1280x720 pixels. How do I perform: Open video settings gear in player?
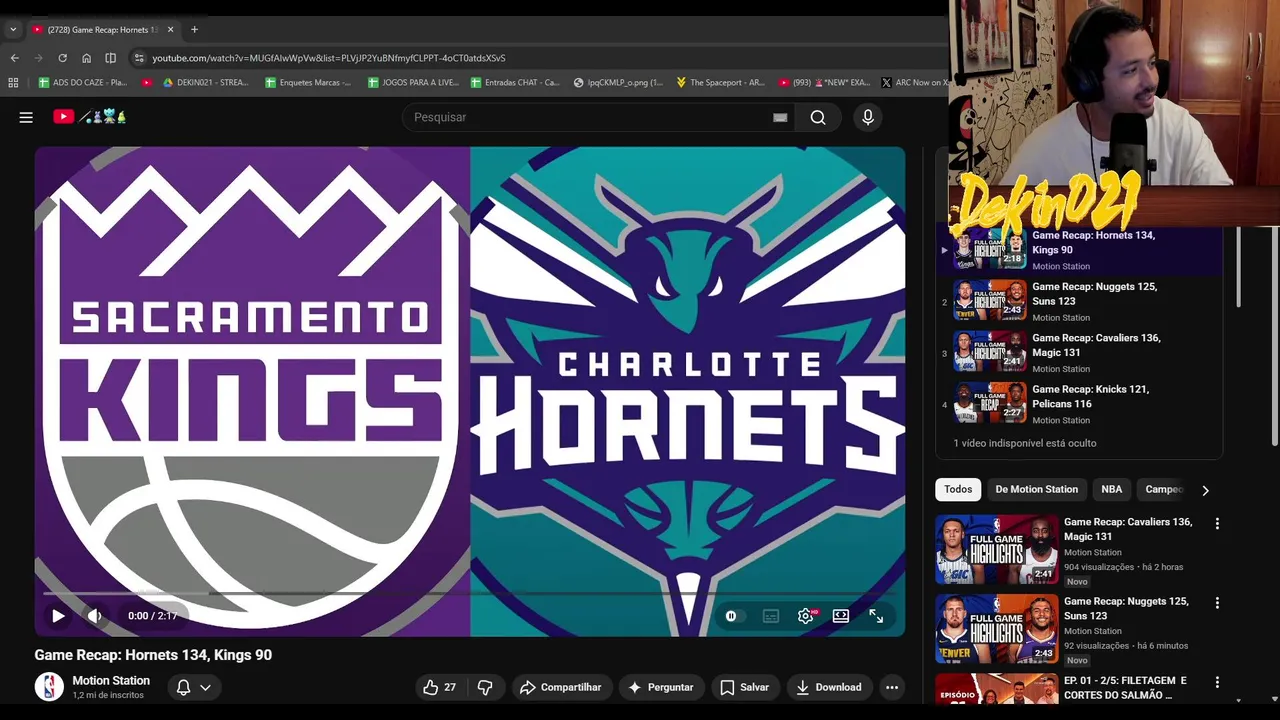[806, 616]
